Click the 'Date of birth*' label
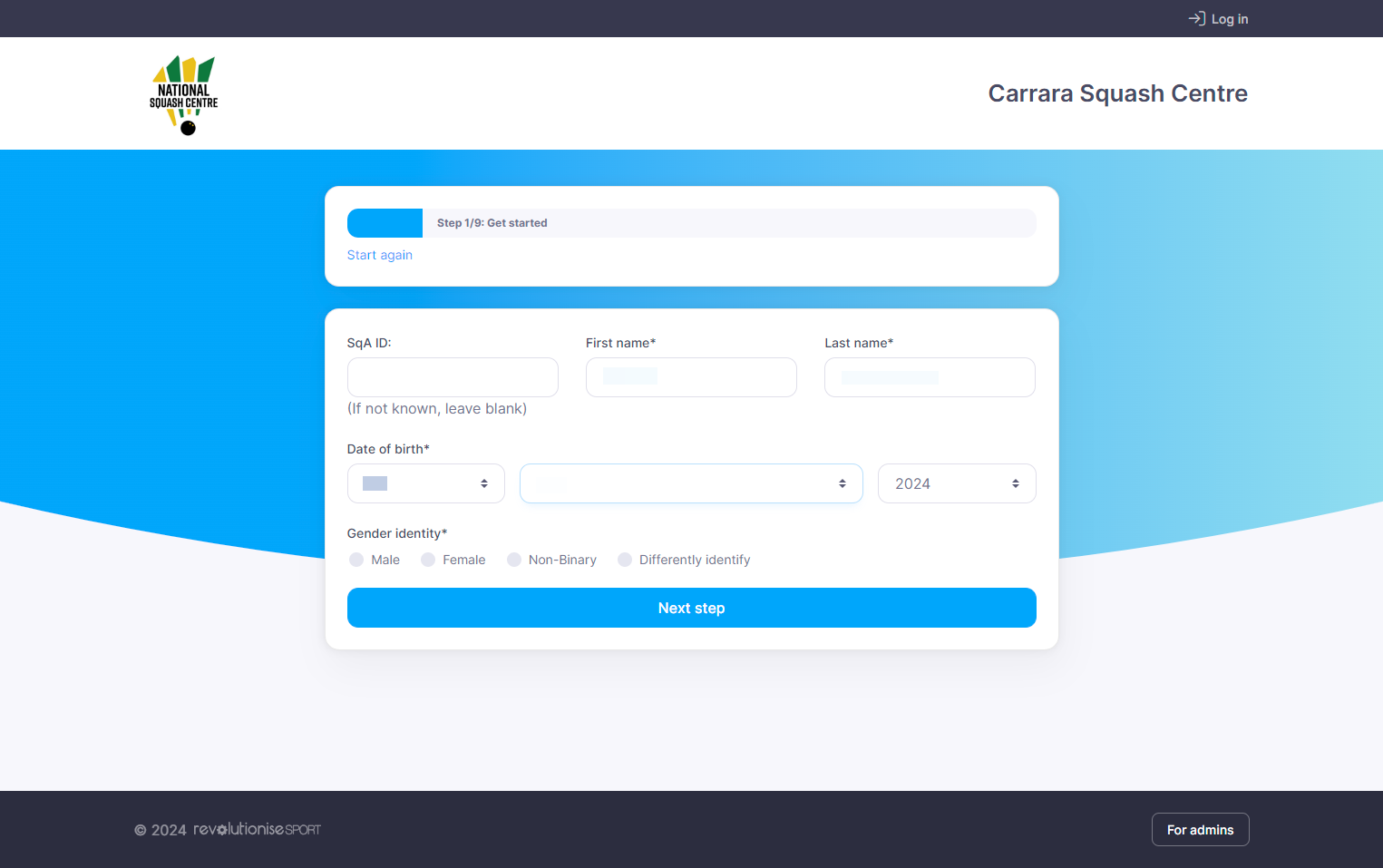Screen dimensions: 1383x868 [x=388, y=449]
